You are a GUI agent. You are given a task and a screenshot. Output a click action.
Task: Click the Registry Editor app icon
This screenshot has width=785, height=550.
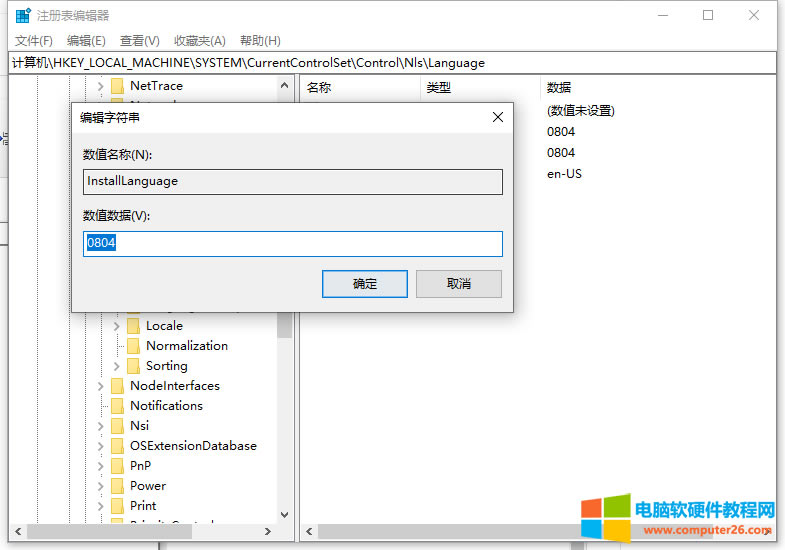pos(23,16)
